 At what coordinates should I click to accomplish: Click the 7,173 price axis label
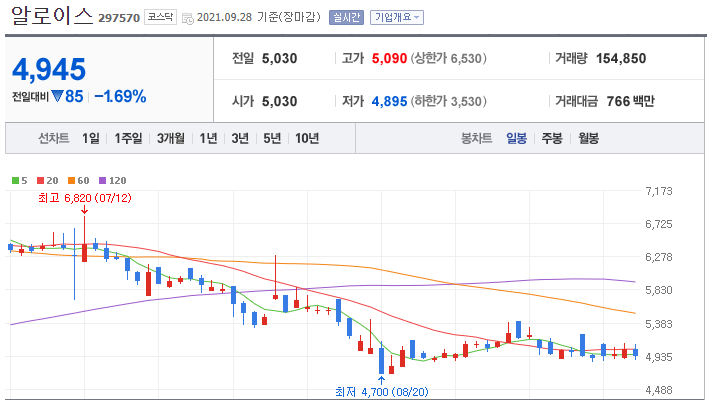[x=659, y=191]
